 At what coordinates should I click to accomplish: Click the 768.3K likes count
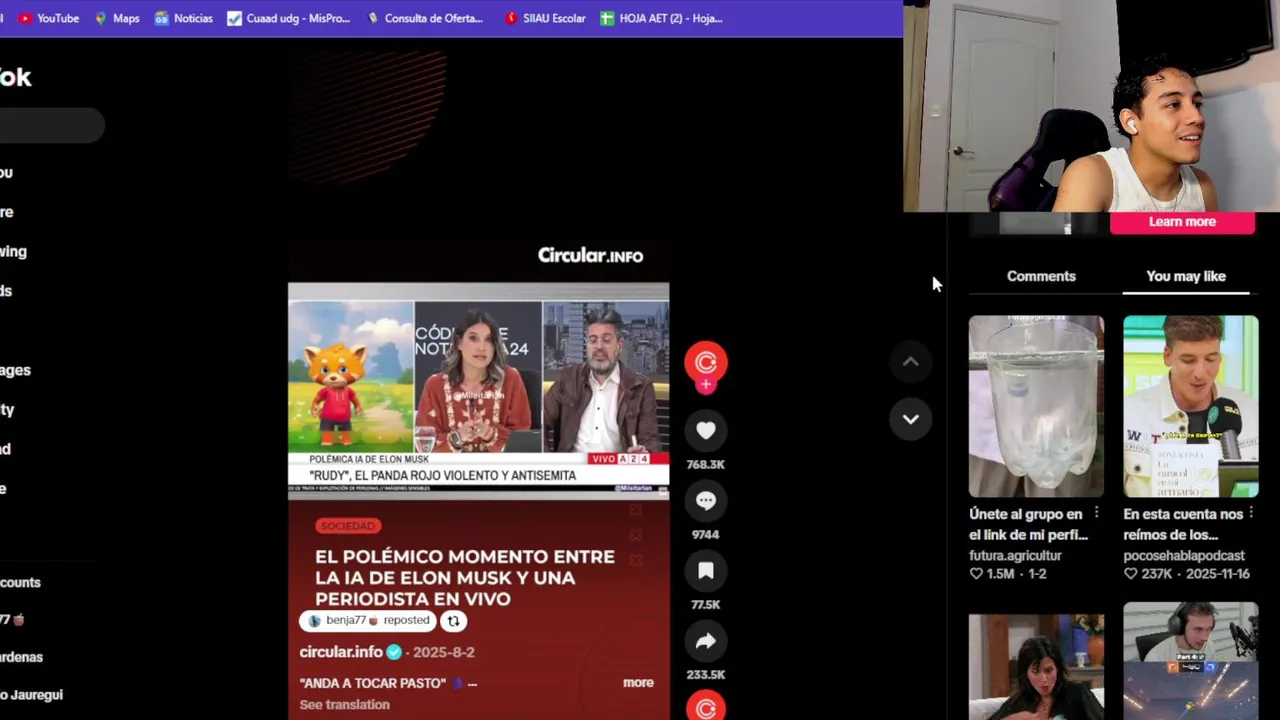click(x=706, y=464)
